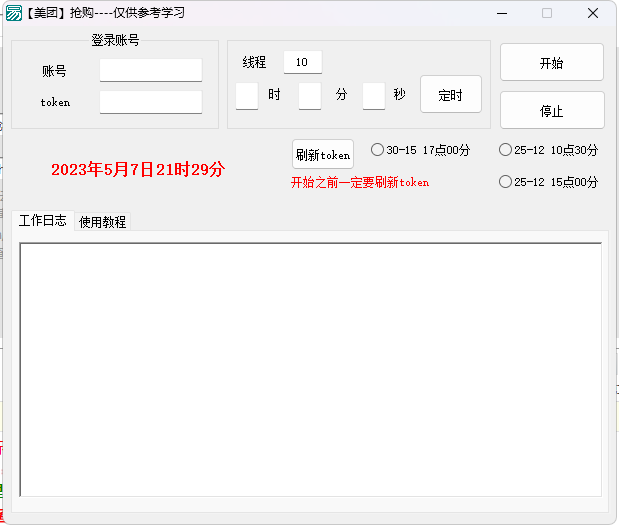Click inside the empty work log area
Viewport: 619px width, 527px height.
pos(310,368)
